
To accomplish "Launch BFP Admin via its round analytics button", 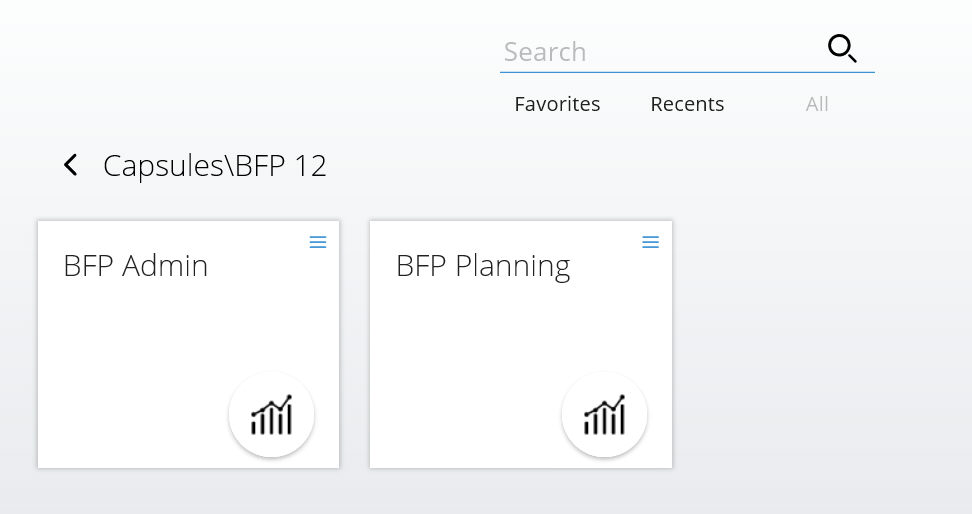I will (272, 415).
